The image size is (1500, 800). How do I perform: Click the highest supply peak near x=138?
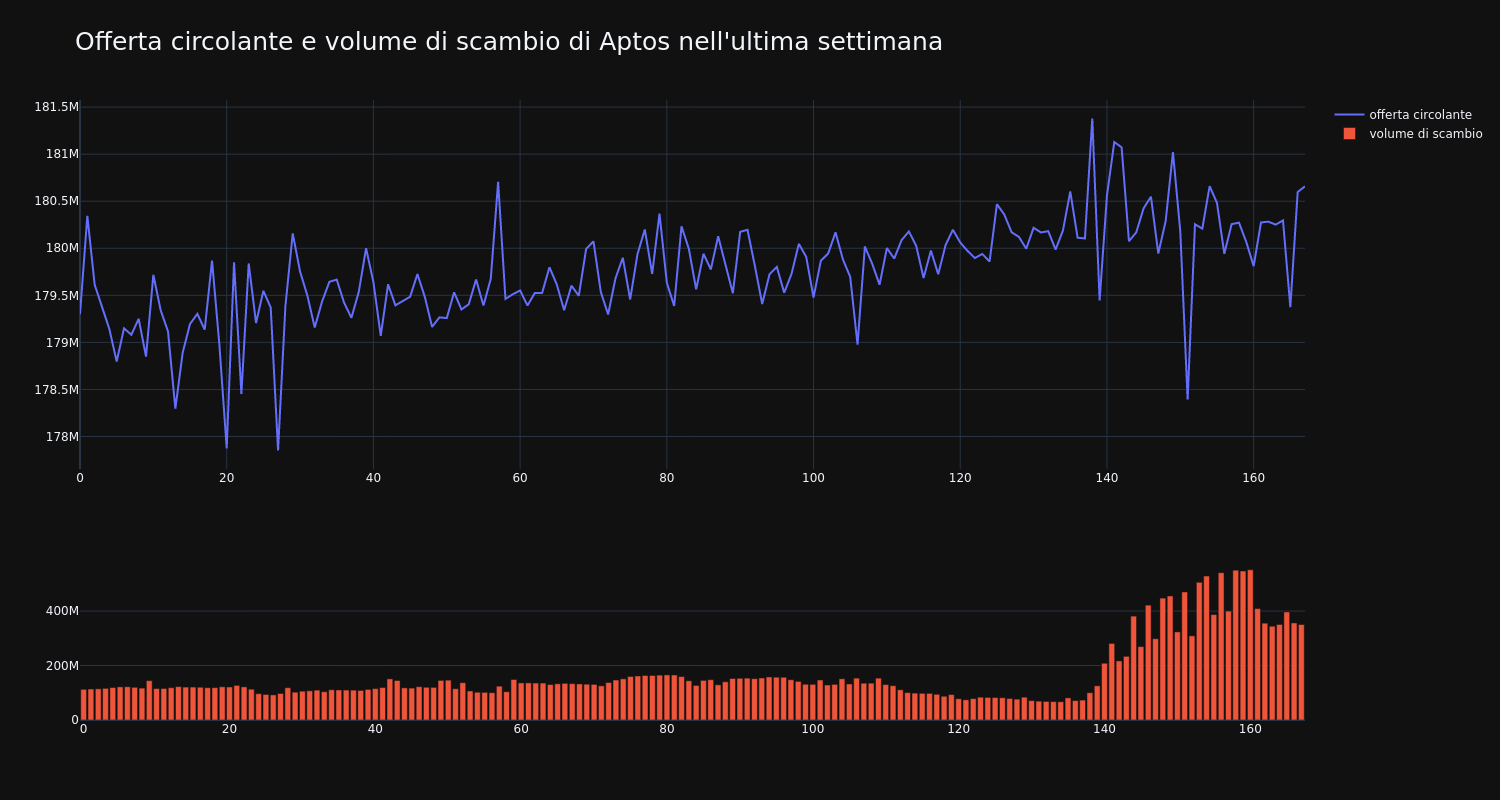pyautogui.click(x=1092, y=120)
